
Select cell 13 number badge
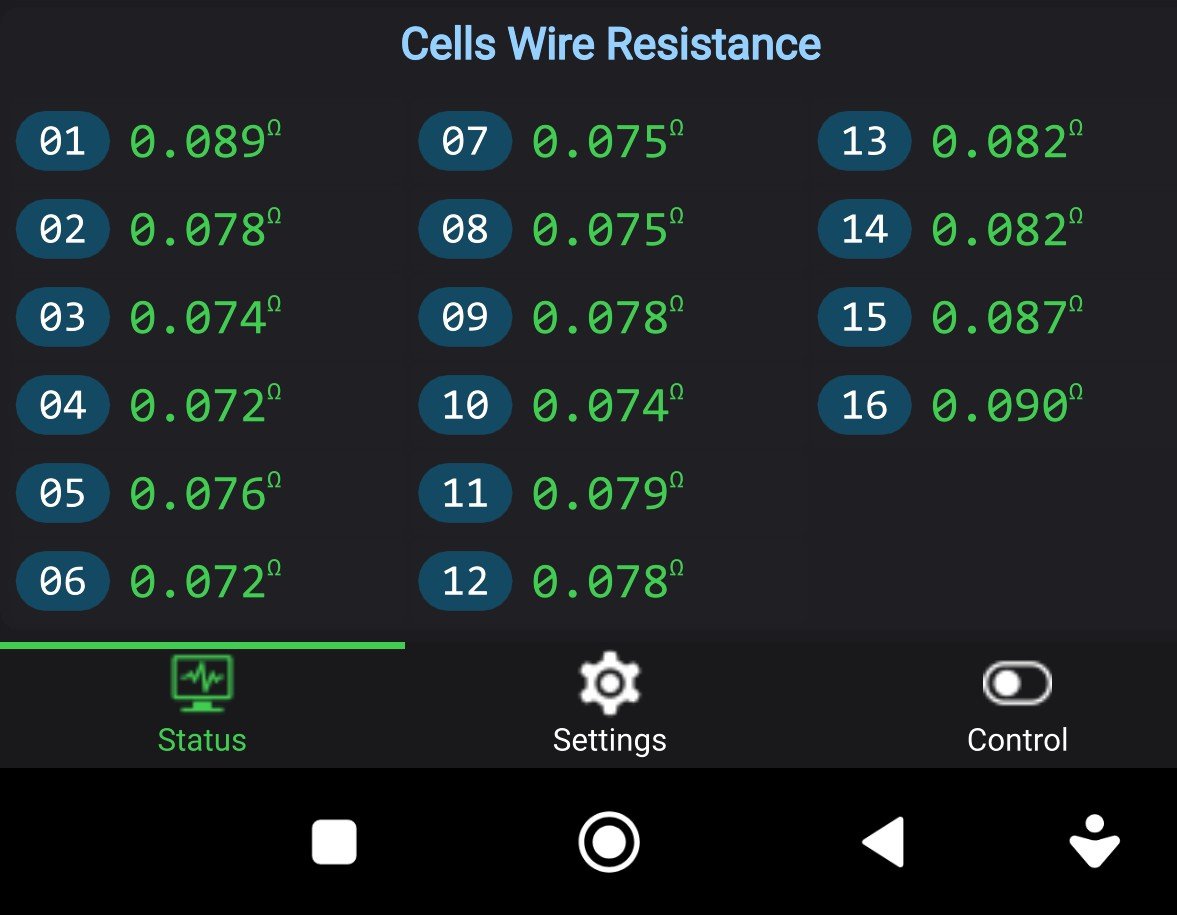click(x=865, y=141)
